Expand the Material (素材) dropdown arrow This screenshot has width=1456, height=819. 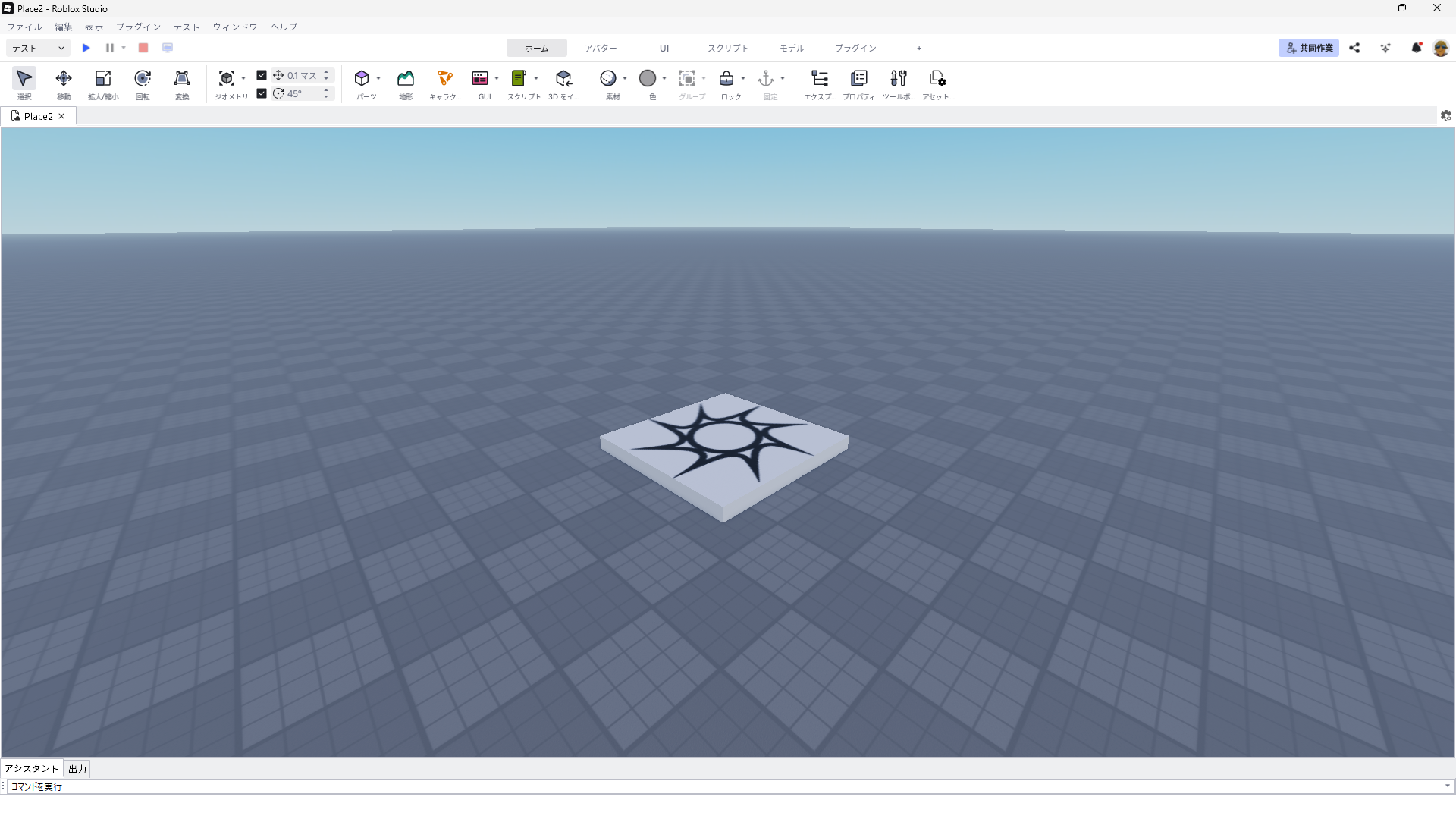625,78
